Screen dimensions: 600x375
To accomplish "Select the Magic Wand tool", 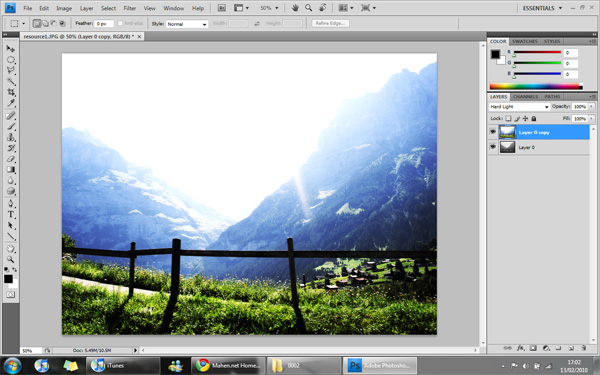I will (11, 81).
